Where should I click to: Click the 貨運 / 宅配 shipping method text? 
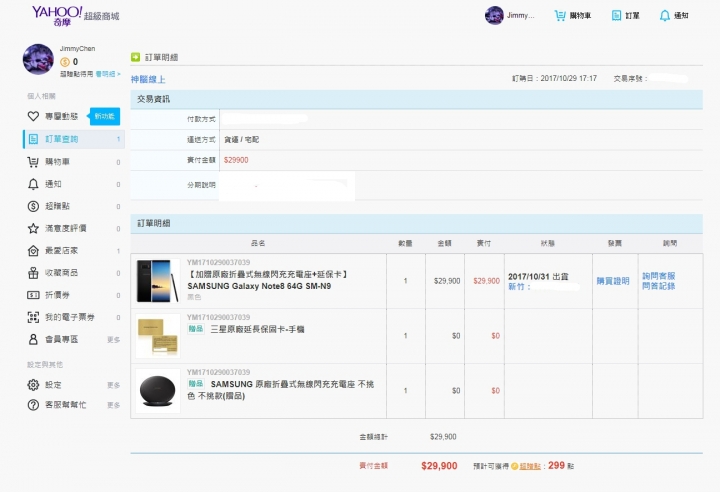coord(242,140)
